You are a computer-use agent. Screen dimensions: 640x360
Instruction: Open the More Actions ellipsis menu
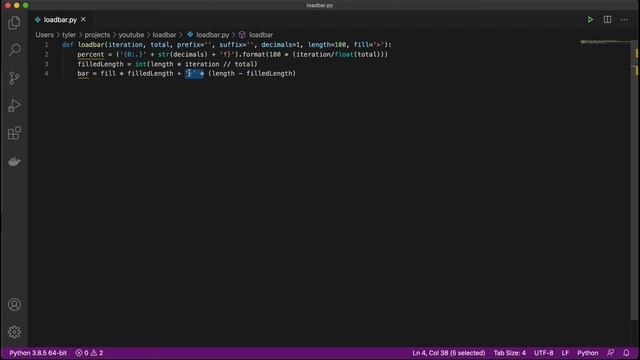(x=624, y=20)
